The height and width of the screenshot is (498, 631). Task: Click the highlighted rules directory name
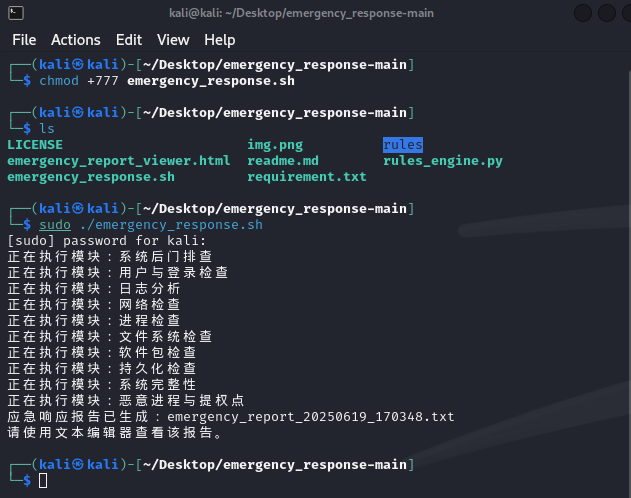[x=403, y=145]
